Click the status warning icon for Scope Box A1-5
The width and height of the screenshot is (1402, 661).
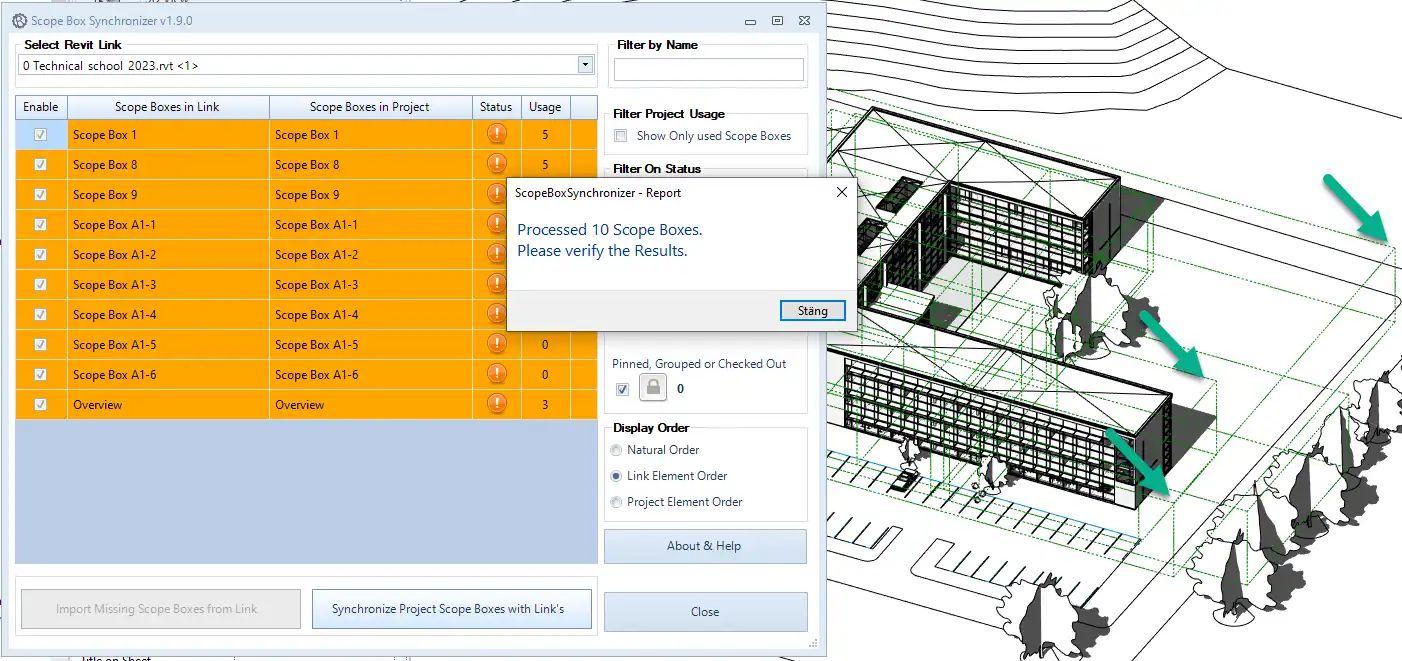pyautogui.click(x=496, y=344)
